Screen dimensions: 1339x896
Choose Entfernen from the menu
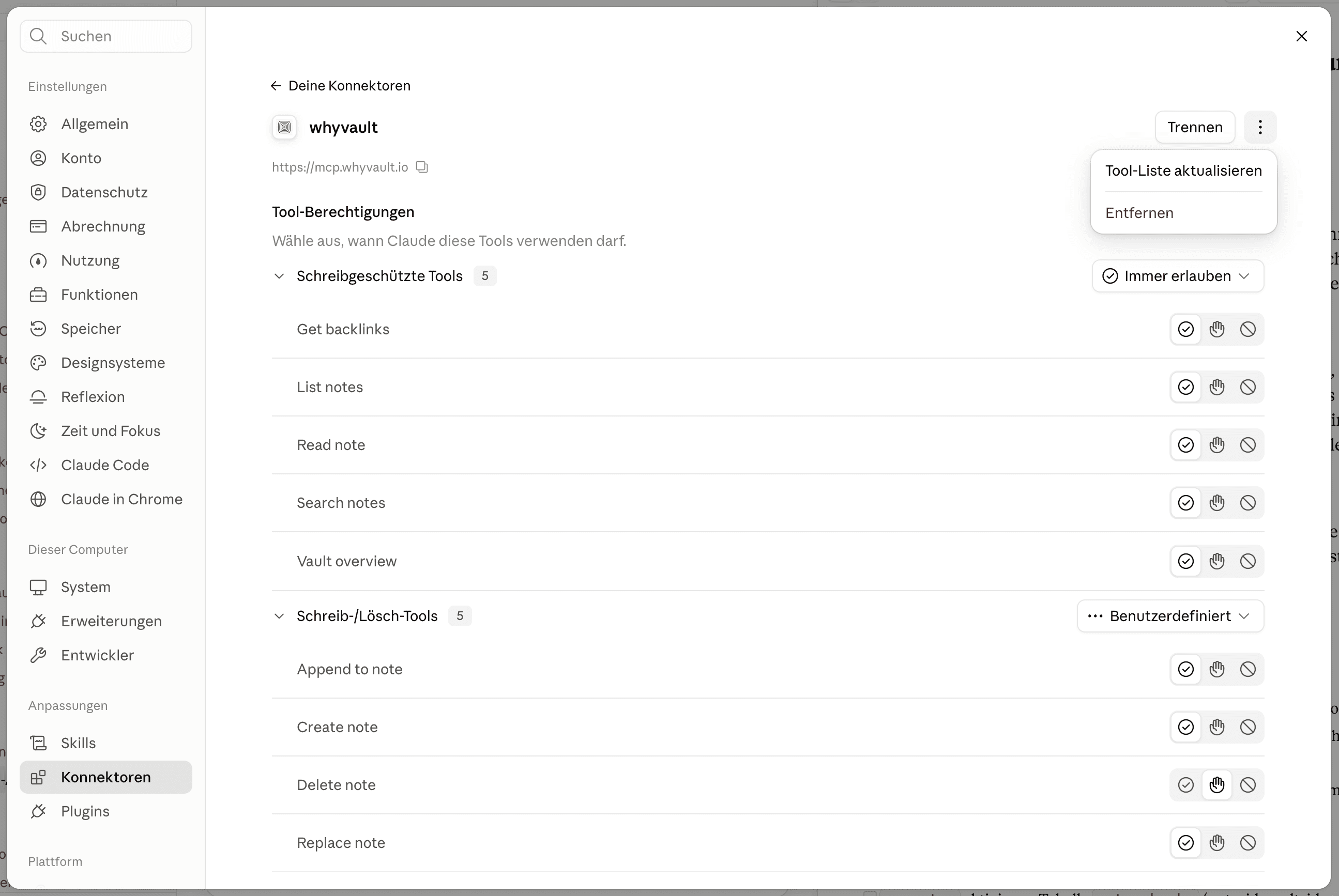point(1183,212)
